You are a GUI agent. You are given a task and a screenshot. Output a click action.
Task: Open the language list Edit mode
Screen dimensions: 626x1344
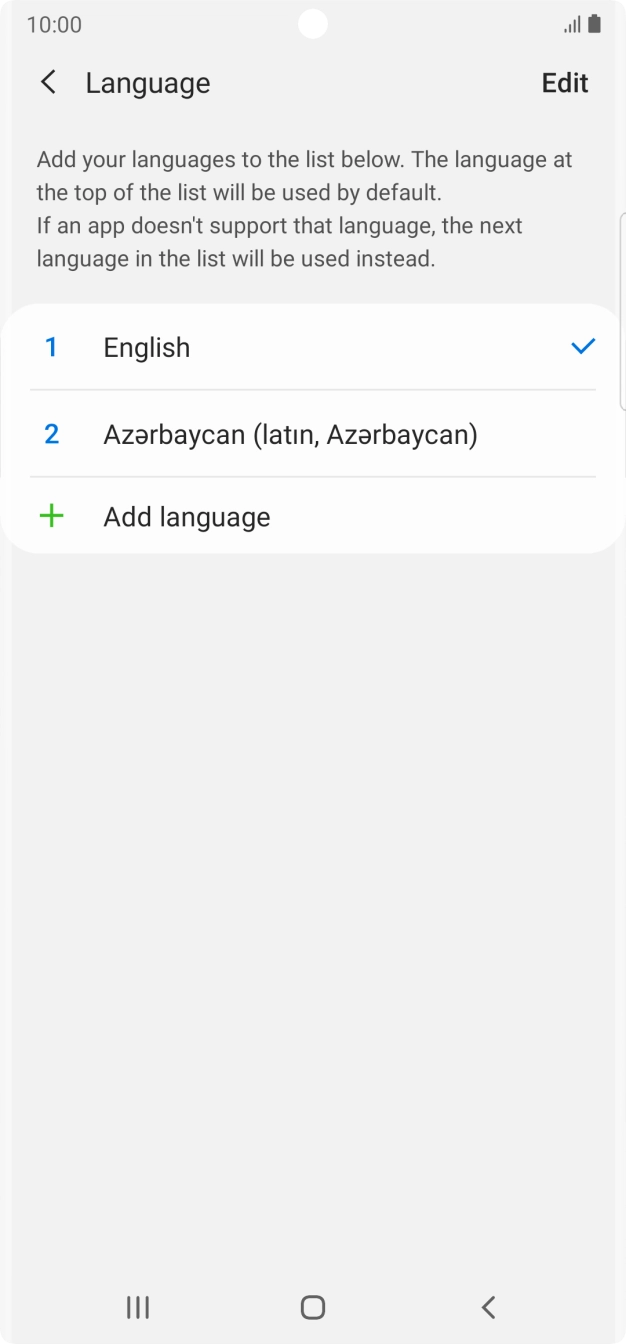coord(564,82)
